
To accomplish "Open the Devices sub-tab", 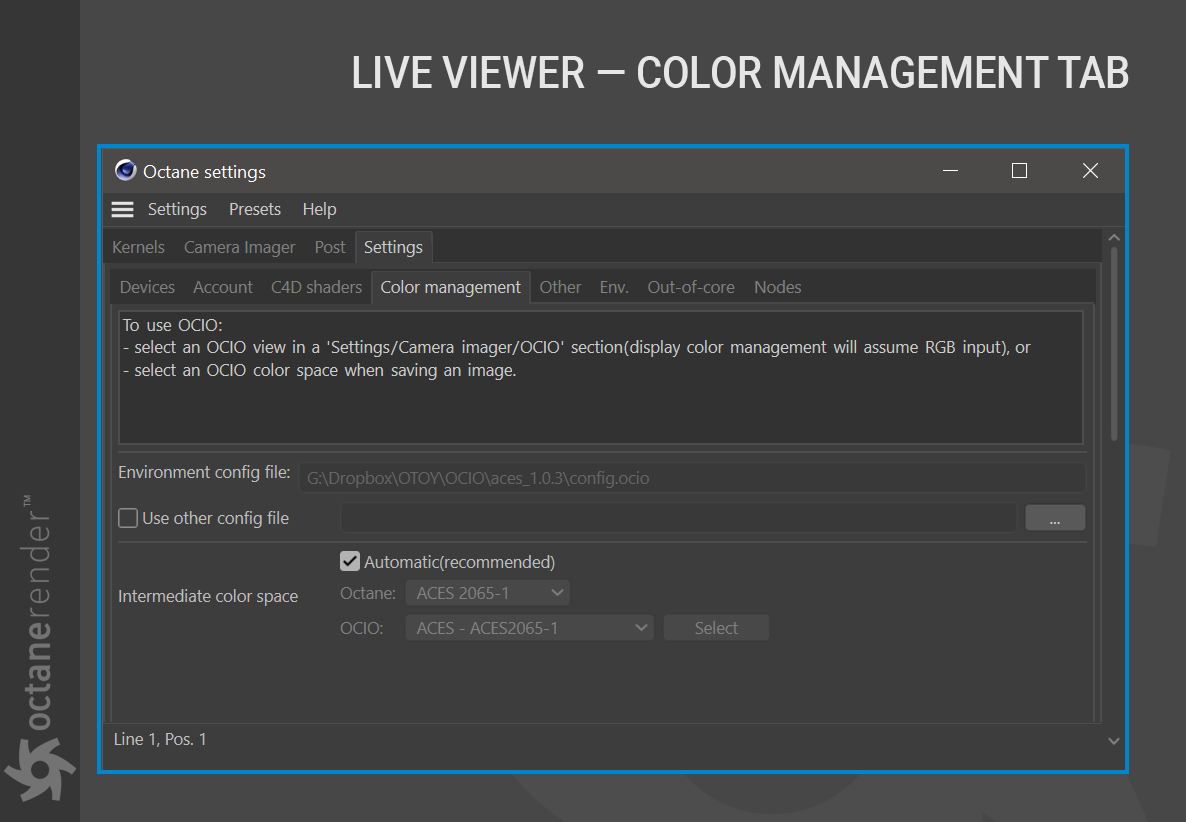I will pos(147,287).
